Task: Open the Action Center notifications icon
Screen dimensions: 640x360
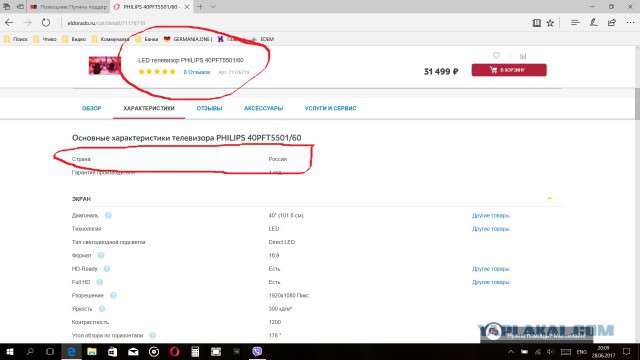Action: [627, 351]
